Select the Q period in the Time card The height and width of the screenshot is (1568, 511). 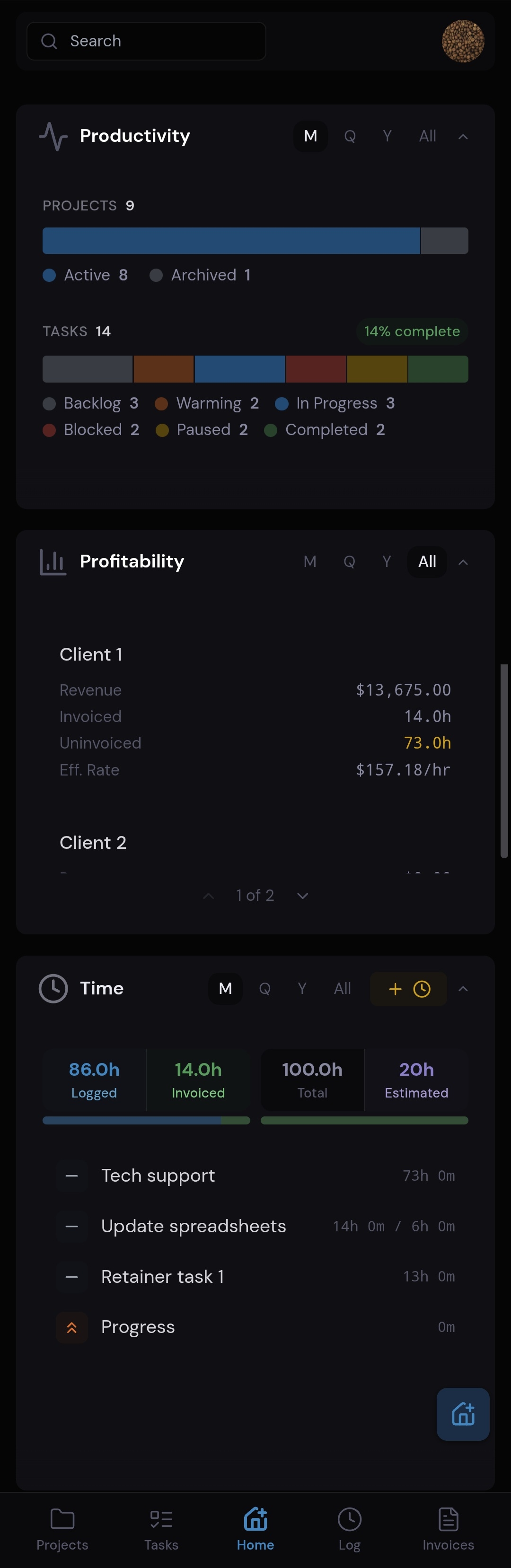click(264, 989)
